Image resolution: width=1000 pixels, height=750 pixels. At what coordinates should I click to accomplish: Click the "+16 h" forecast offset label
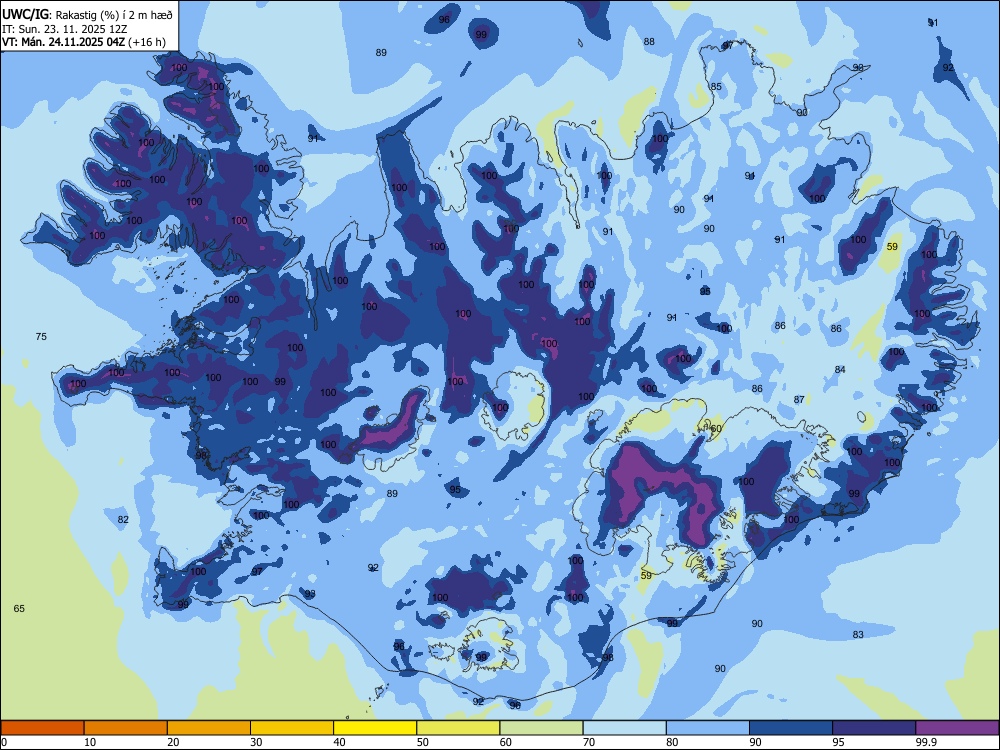coord(147,42)
